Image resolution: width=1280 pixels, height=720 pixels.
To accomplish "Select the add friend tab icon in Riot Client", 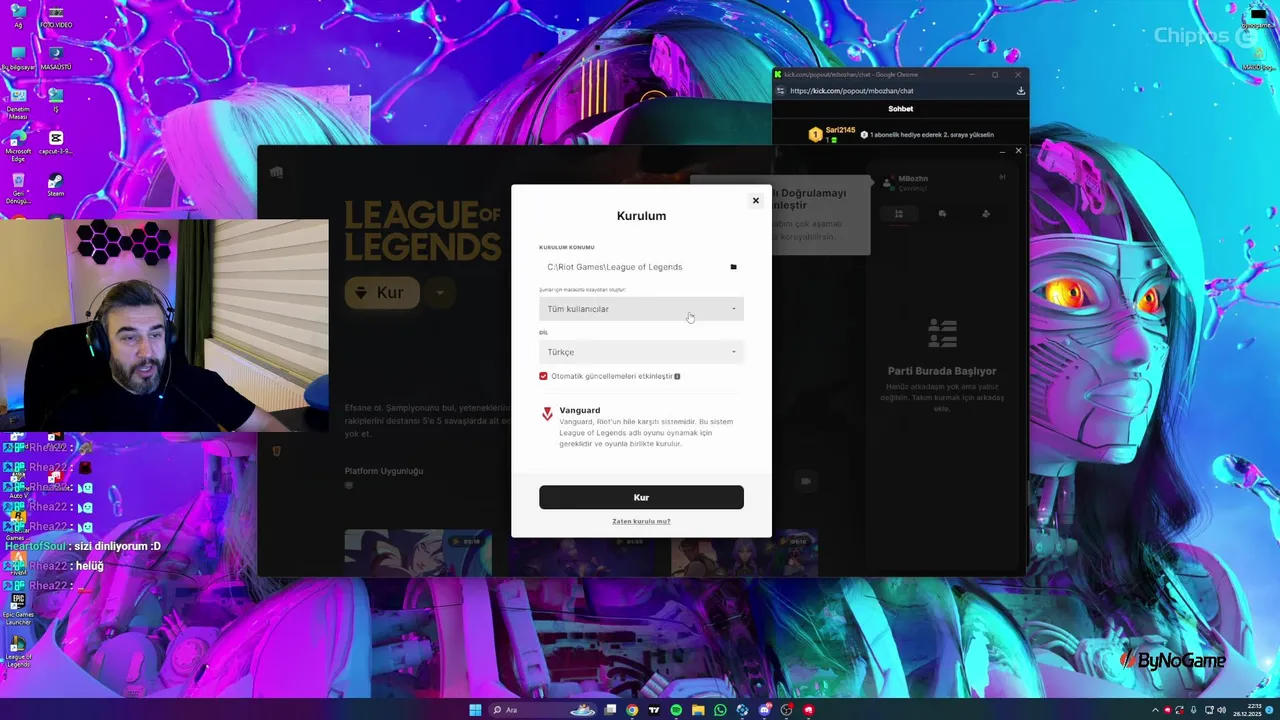I will click(x=986, y=214).
